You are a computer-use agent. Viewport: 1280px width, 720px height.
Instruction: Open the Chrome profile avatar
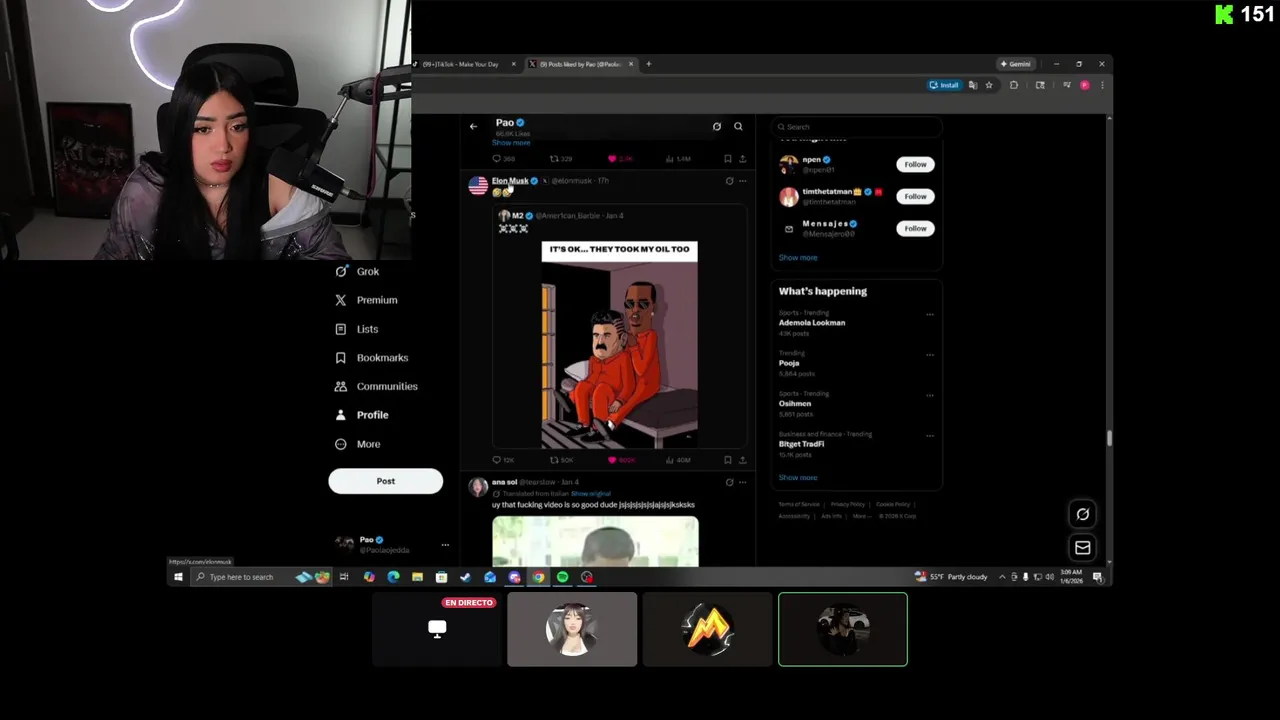click(x=1084, y=85)
